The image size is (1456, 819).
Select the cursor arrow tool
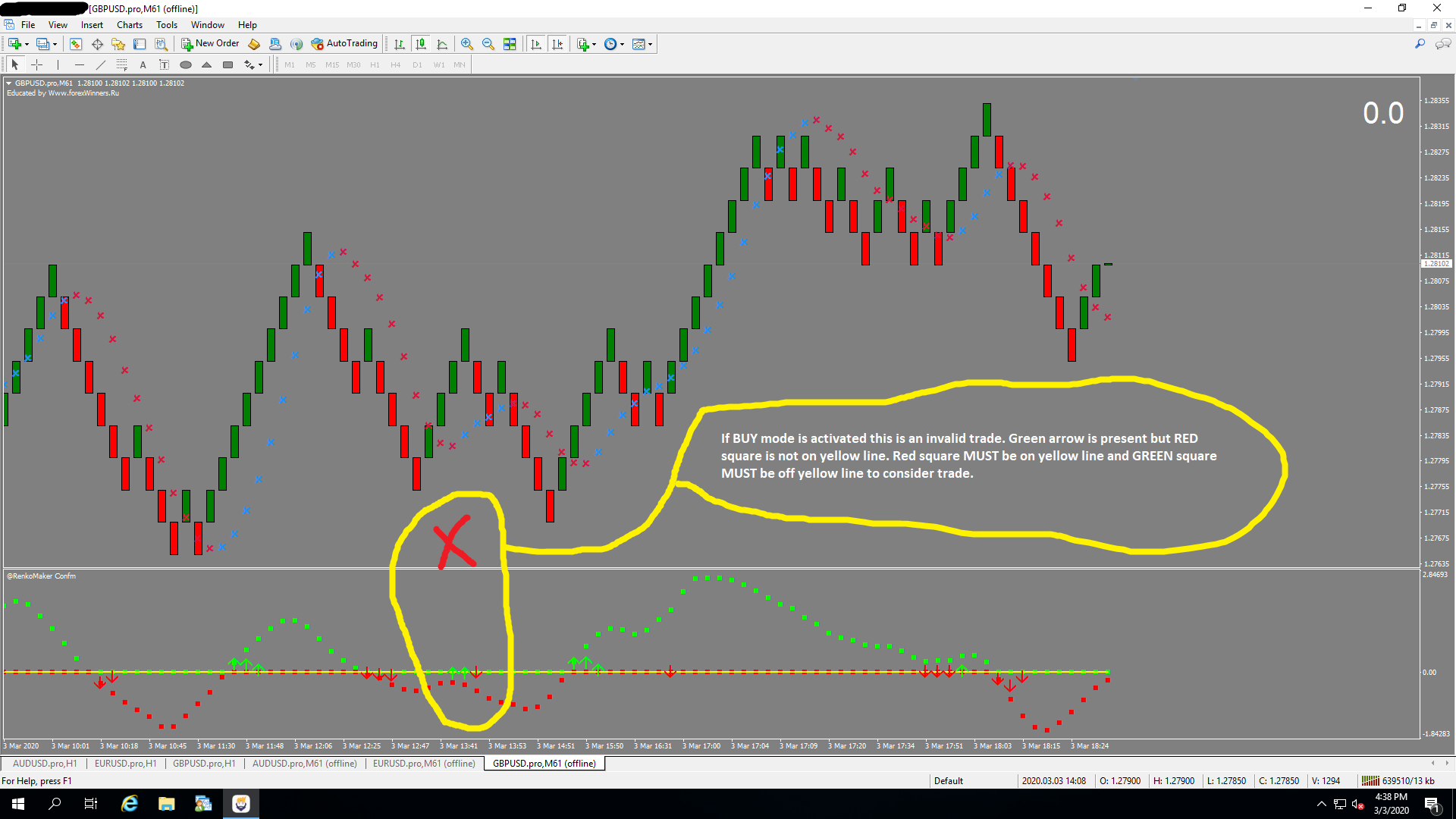click(14, 64)
